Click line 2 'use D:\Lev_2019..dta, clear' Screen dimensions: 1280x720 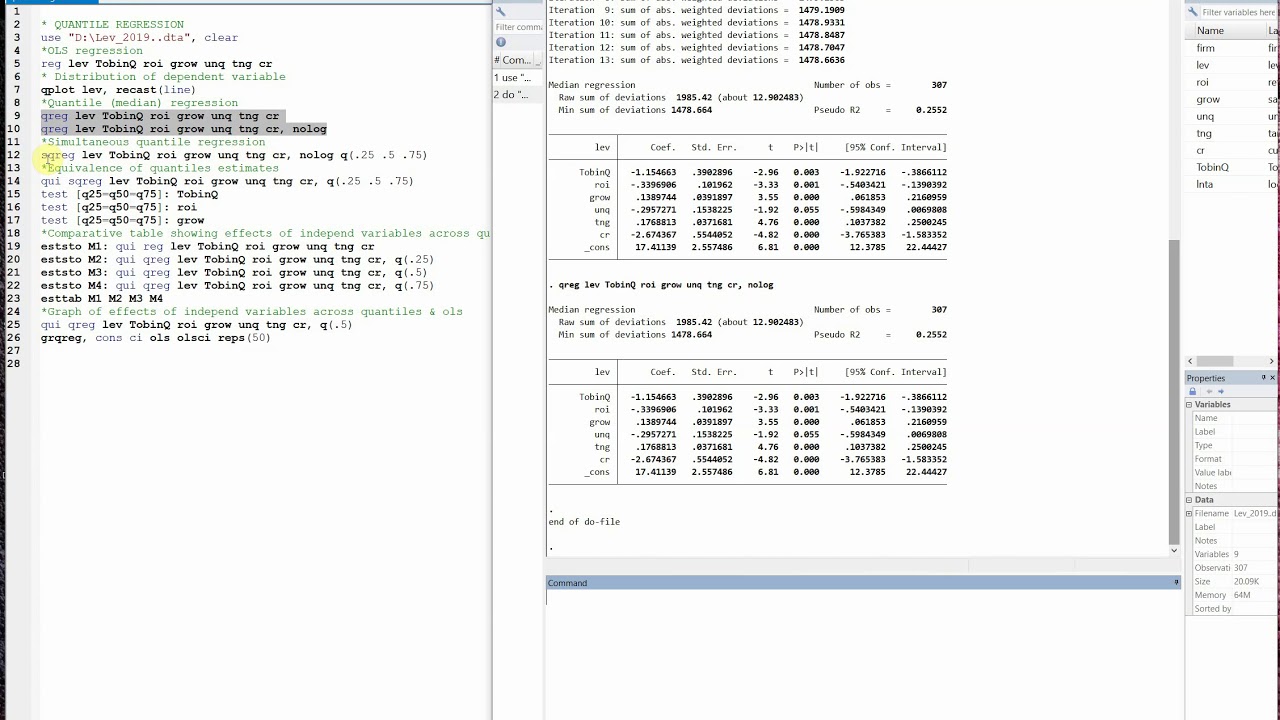[139, 38]
